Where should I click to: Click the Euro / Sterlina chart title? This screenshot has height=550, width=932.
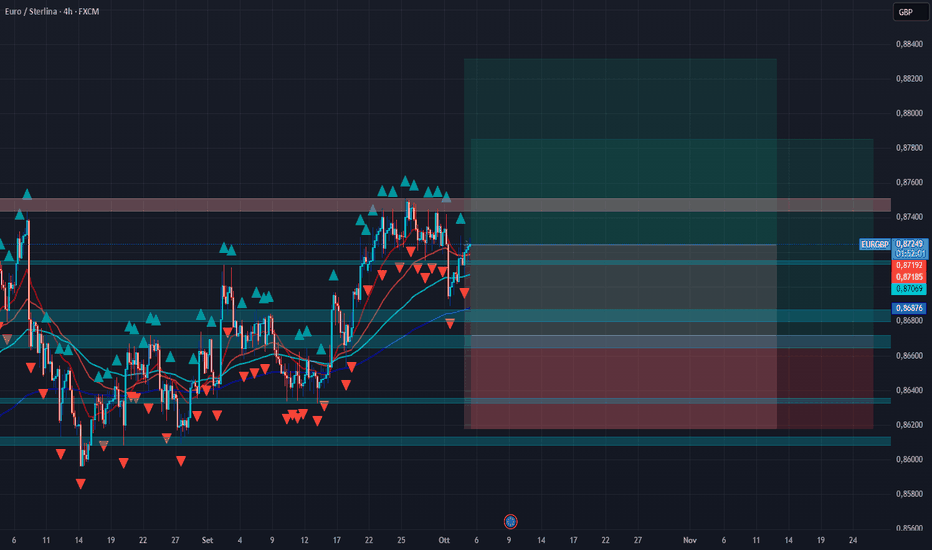point(52,11)
